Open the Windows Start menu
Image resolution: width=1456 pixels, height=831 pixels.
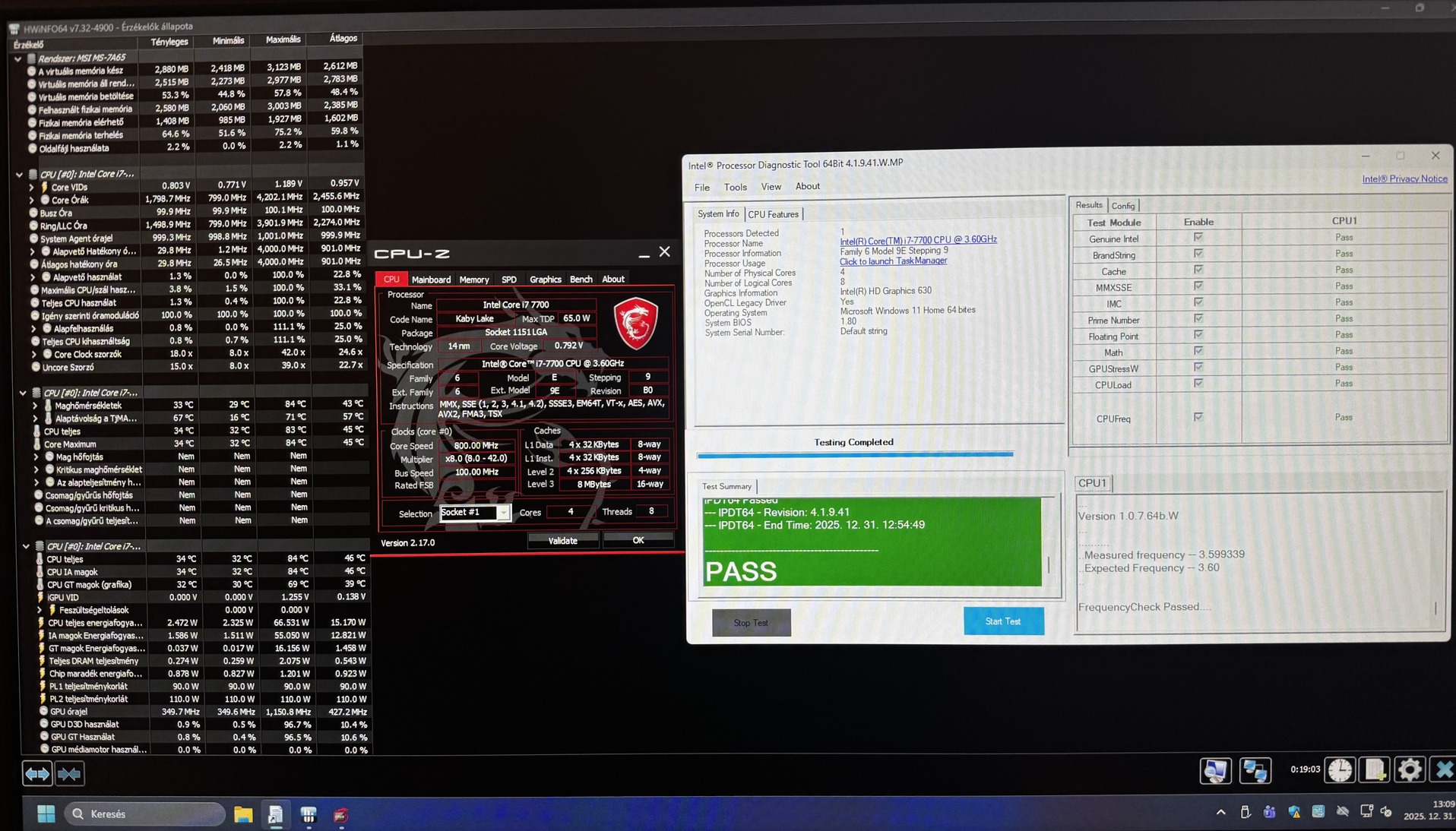coord(46,814)
